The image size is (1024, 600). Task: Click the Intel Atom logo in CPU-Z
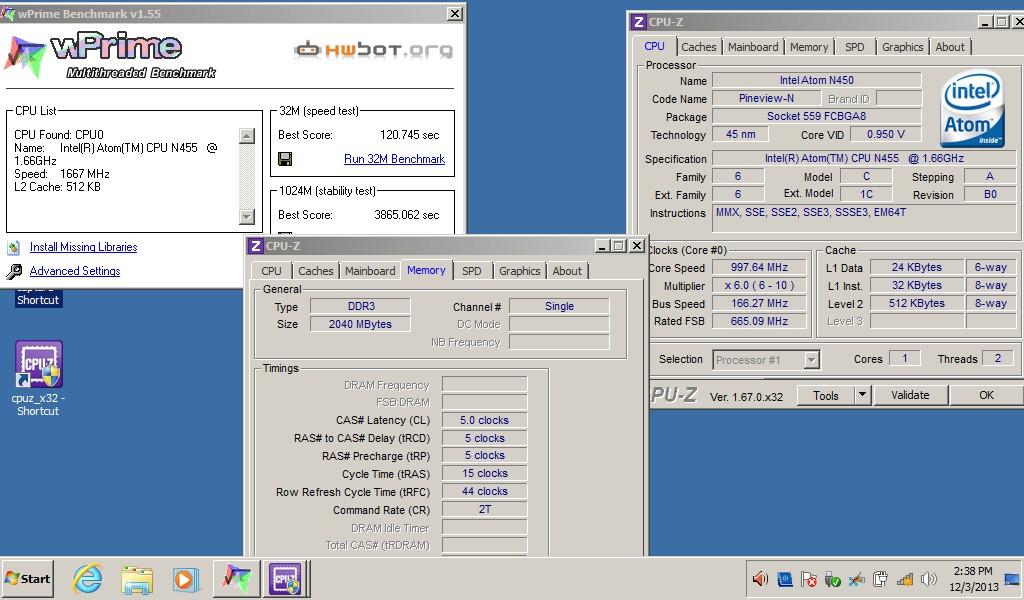click(x=972, y=108)
